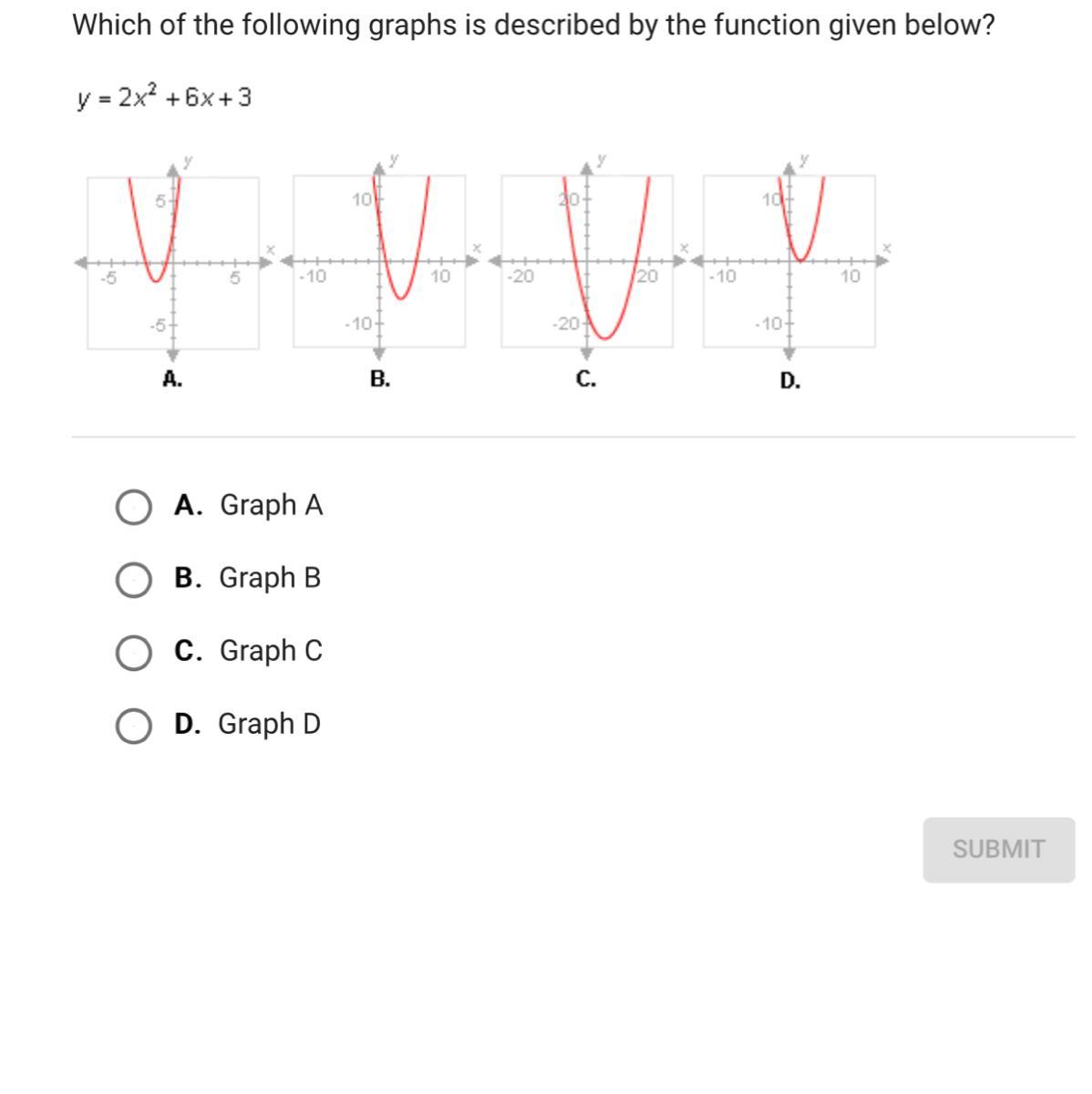1092x1094 pixels.
Task: Click the bold 'C.' caption under third graph
Action: (586, 379)
